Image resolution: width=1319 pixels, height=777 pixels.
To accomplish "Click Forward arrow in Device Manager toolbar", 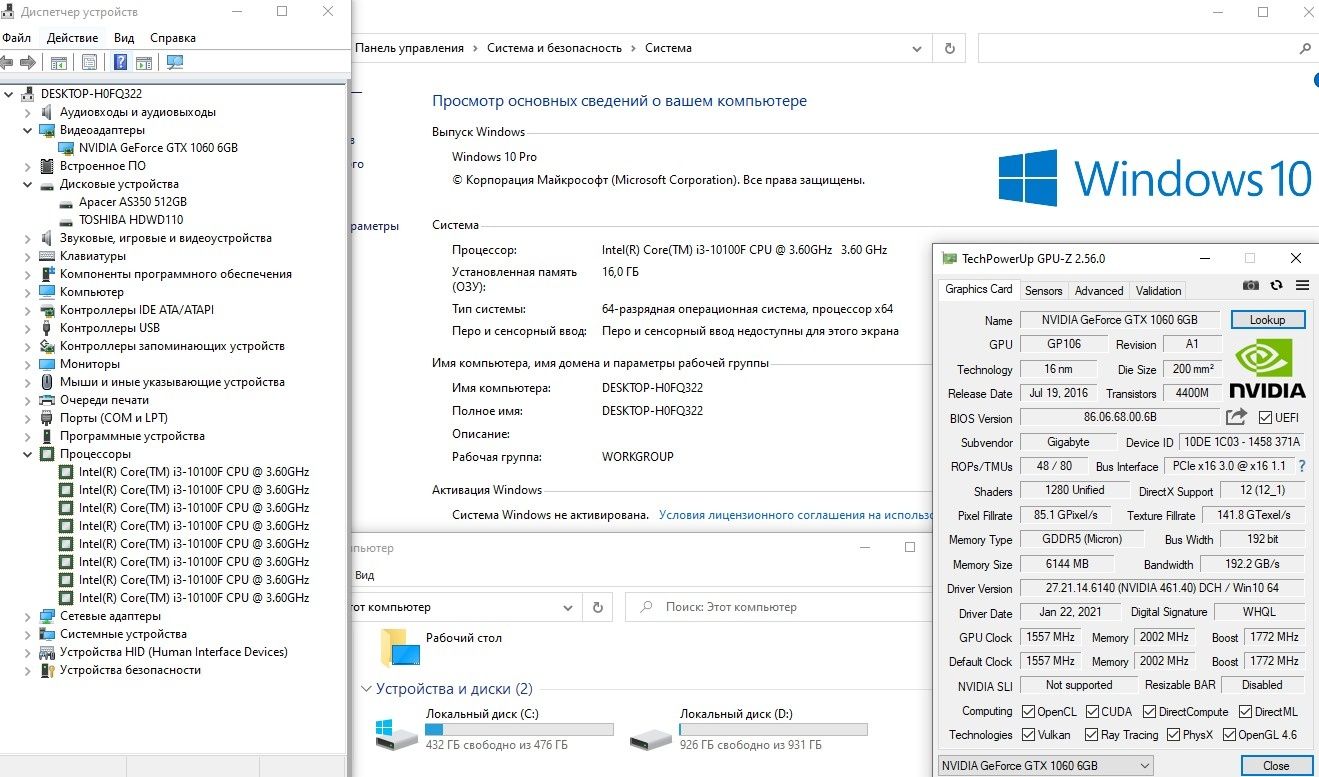I will click(28, 62).
